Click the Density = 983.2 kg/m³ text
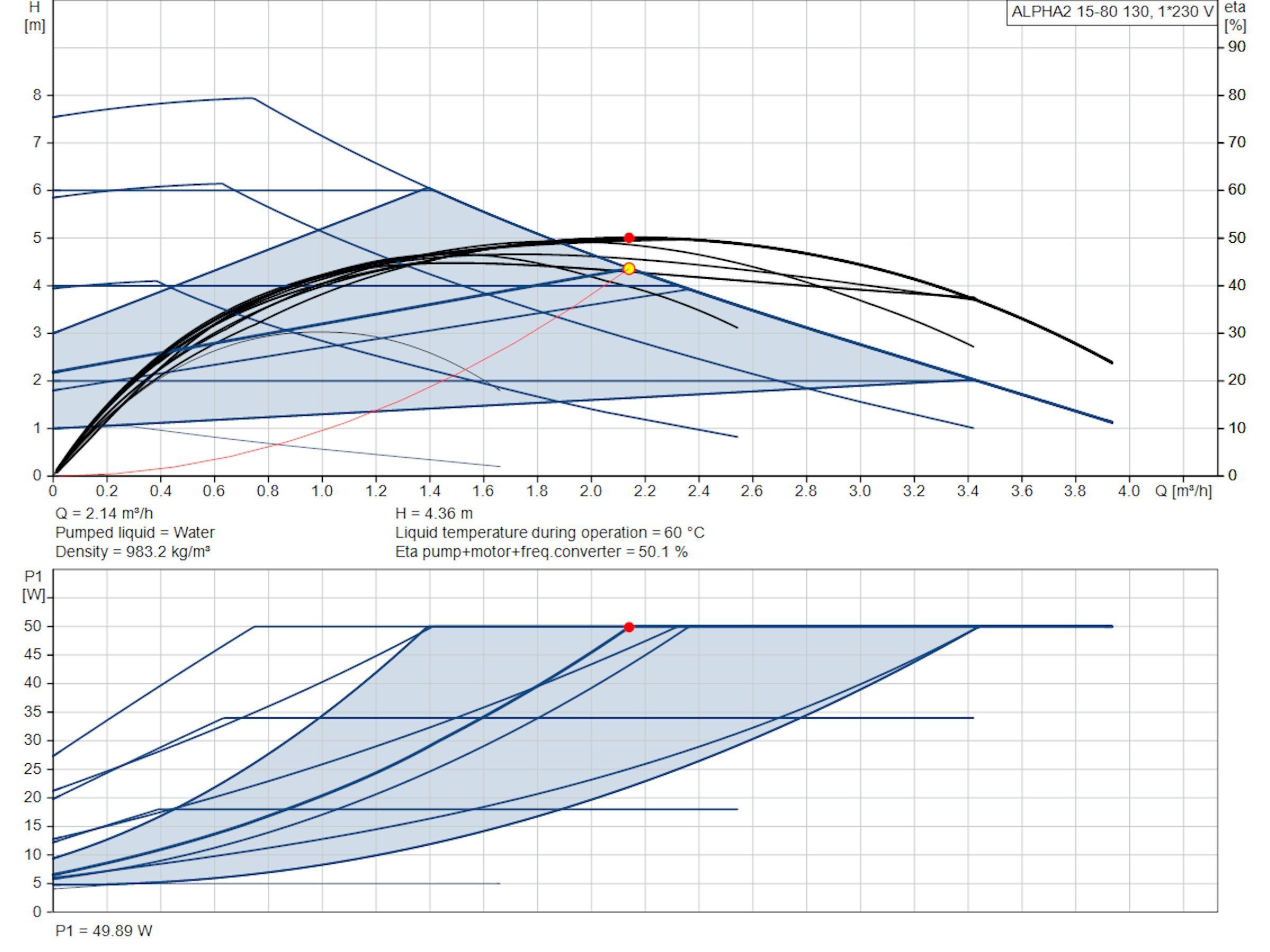Screen dimensions: 1270x952 pos(133,552)
